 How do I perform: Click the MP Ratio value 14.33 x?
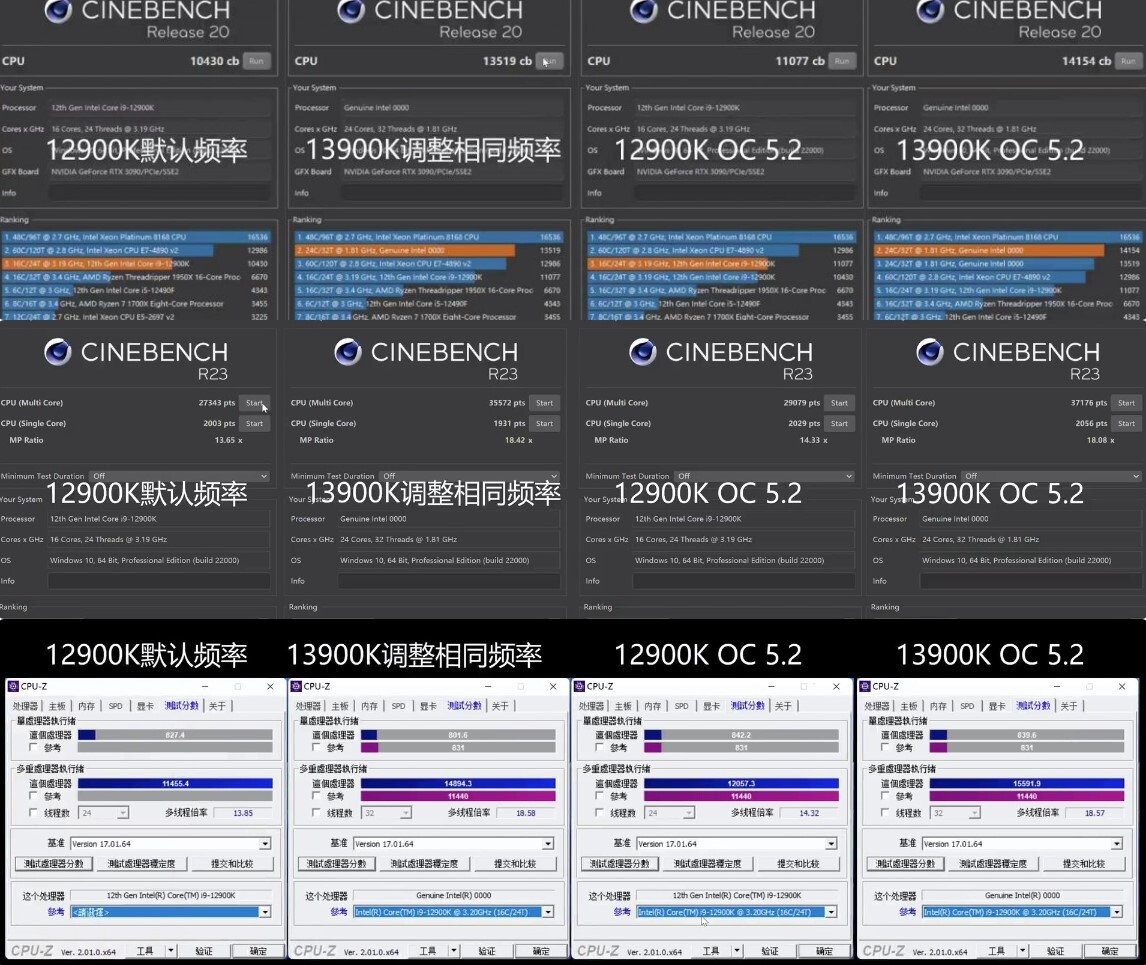813,441
